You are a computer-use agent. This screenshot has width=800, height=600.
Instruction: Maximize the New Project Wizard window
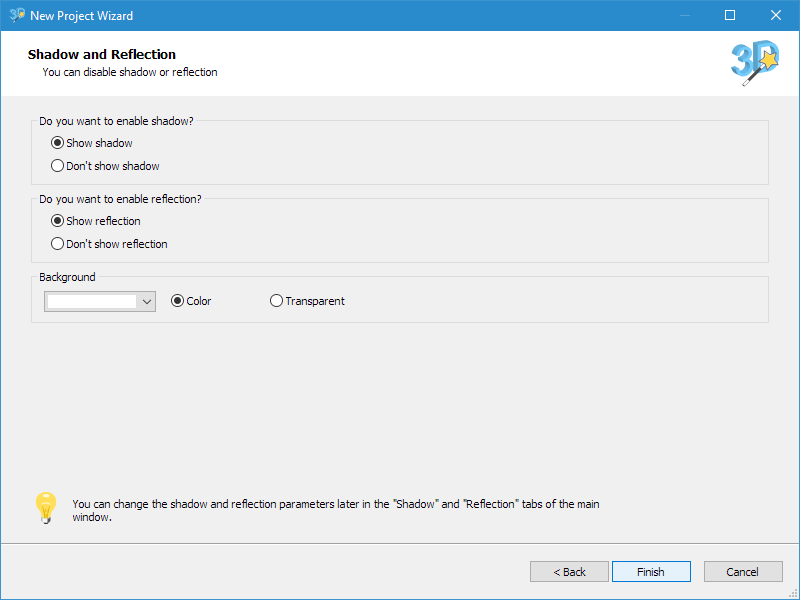tap(730, 15)
